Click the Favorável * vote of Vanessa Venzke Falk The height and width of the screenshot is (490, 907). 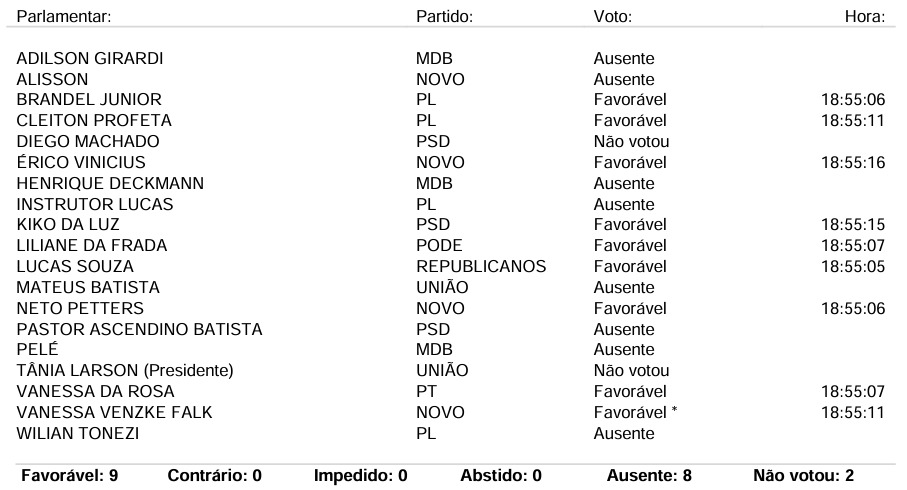(635, 412)
